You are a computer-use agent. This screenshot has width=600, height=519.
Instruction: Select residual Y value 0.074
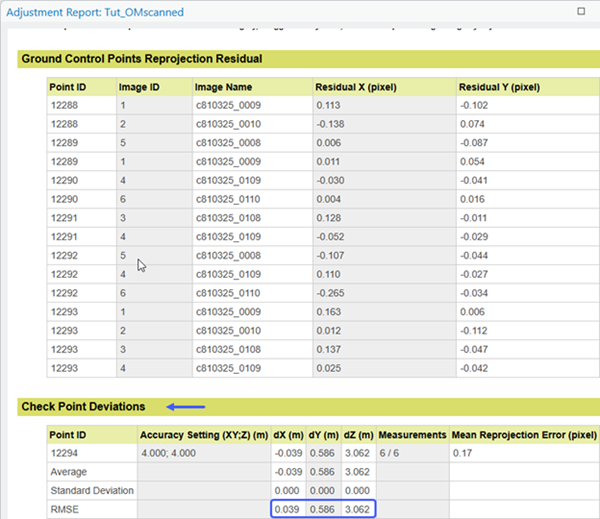tap(472, 124)
